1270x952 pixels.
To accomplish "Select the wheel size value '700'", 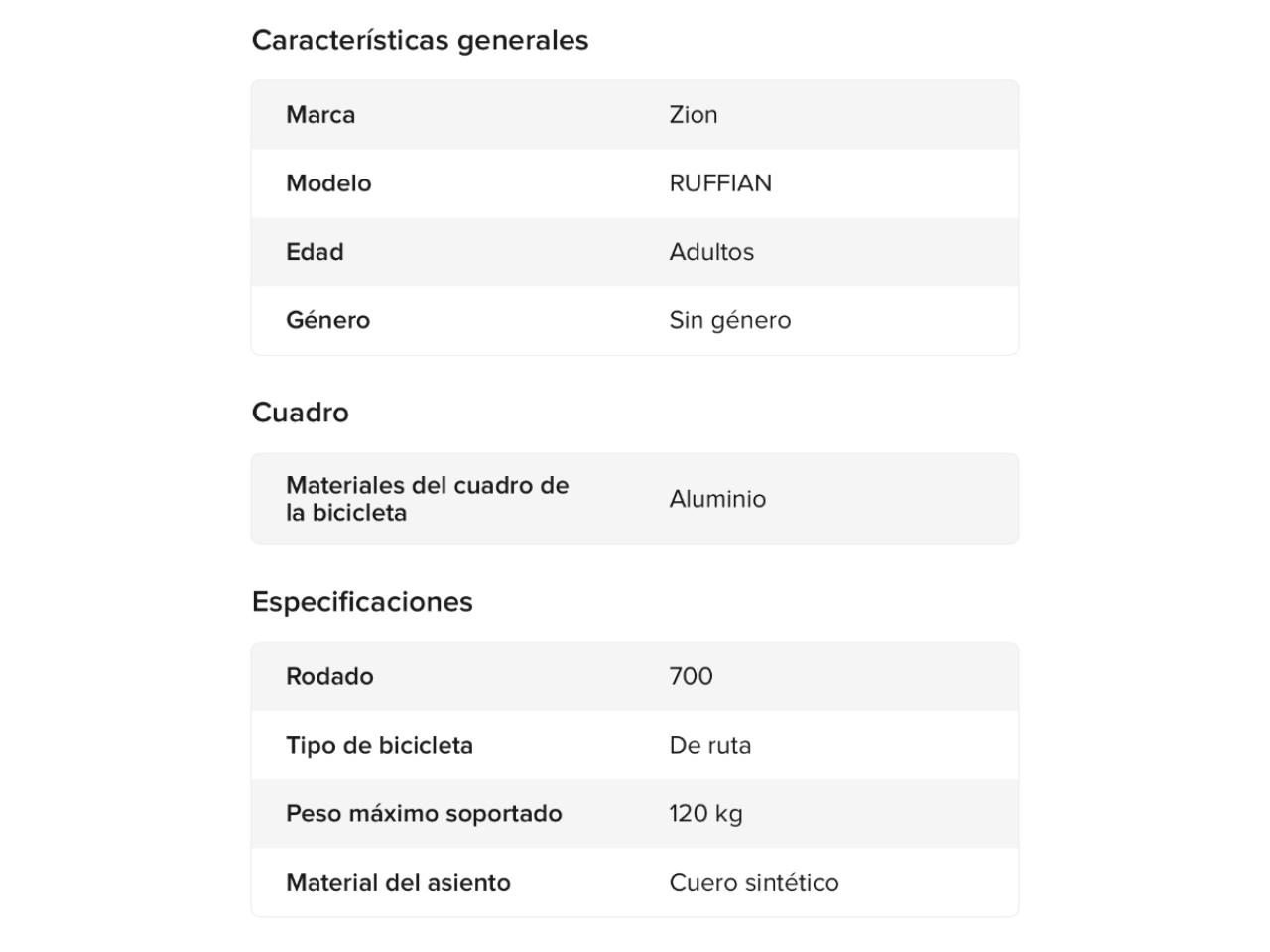I will [x=691, y=676].
